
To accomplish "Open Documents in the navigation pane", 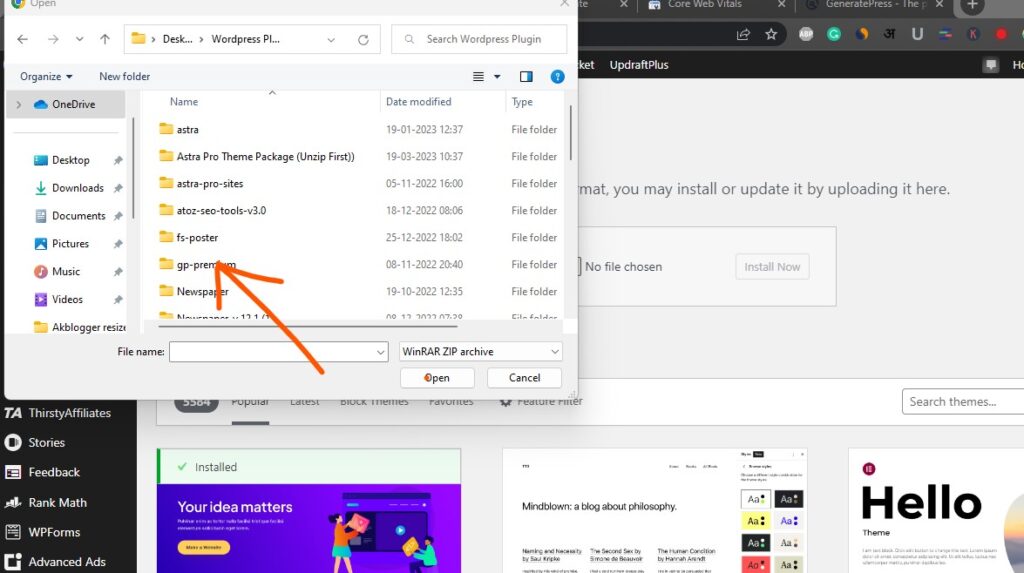I will tap(78, 216).
